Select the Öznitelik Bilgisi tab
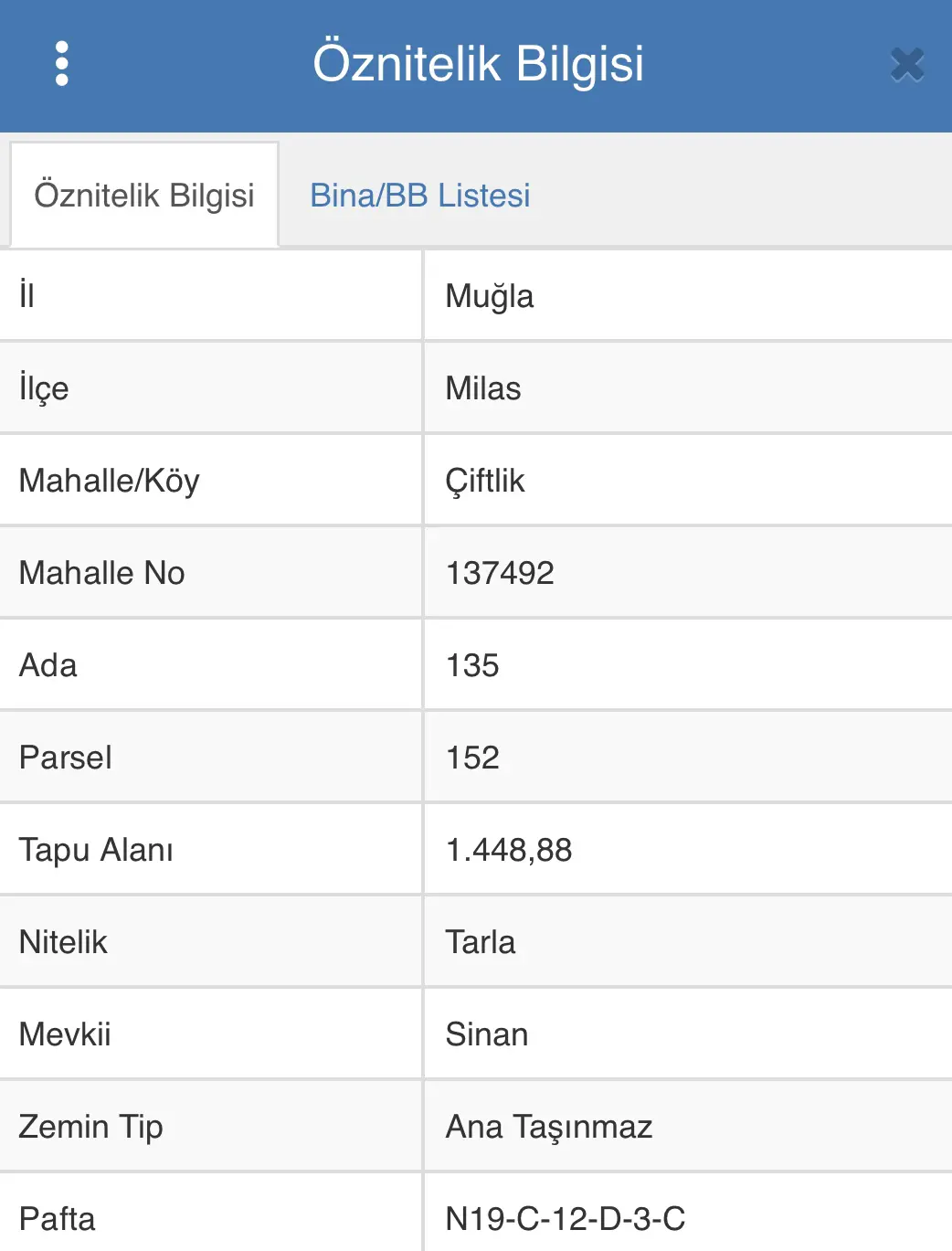 click(144, 195)
